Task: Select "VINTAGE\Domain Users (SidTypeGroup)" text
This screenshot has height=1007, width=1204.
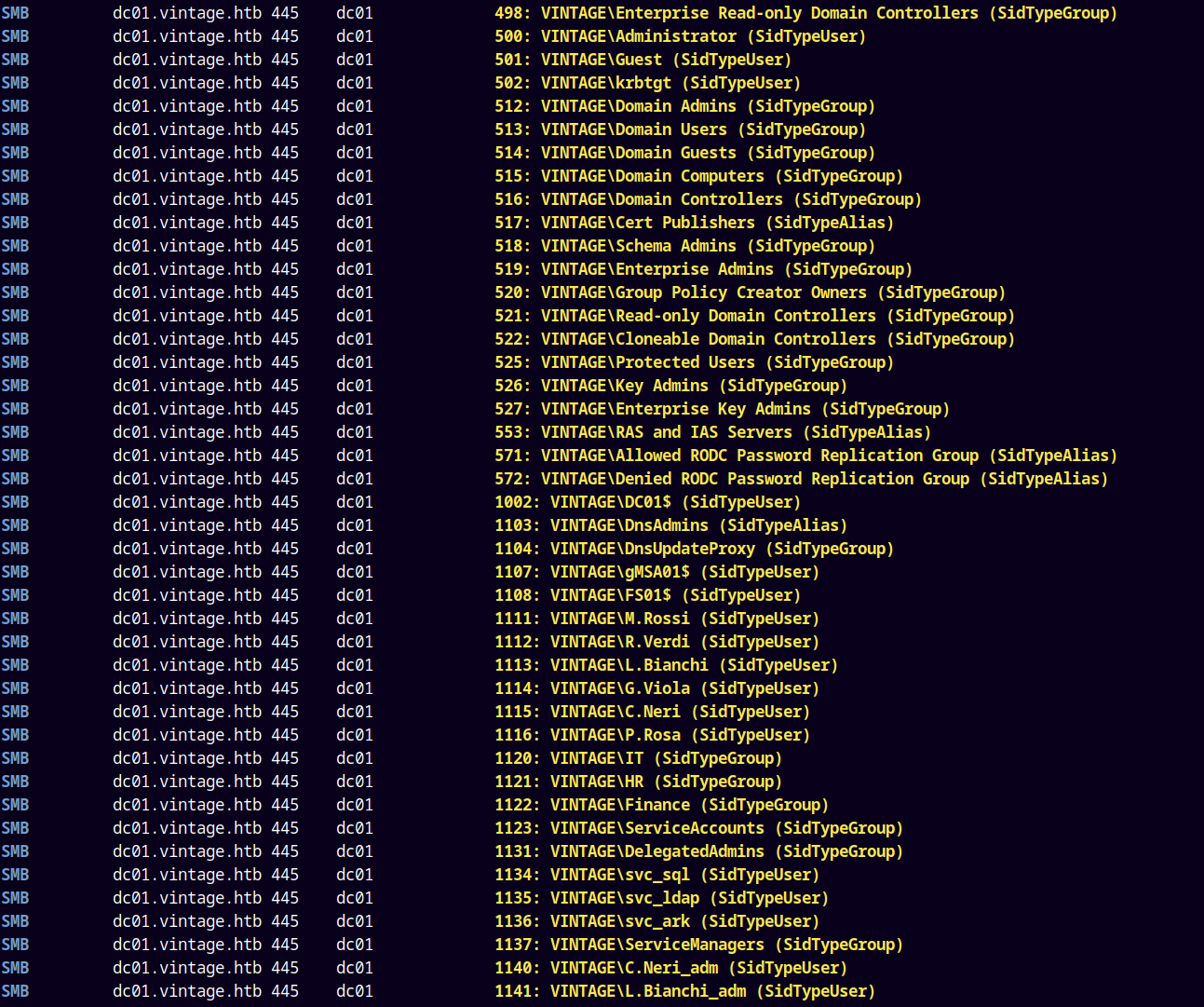Action: (704, 129)
